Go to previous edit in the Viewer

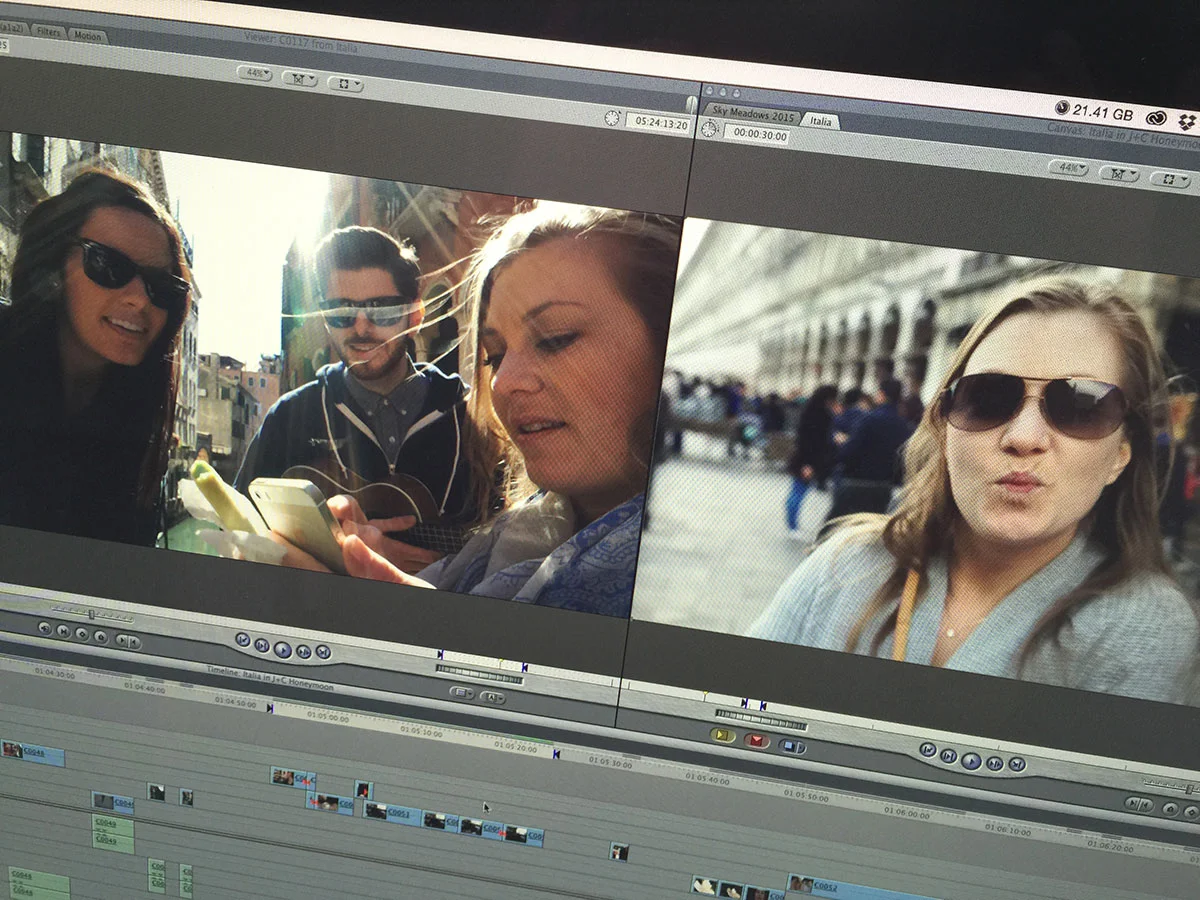[243, 639]
